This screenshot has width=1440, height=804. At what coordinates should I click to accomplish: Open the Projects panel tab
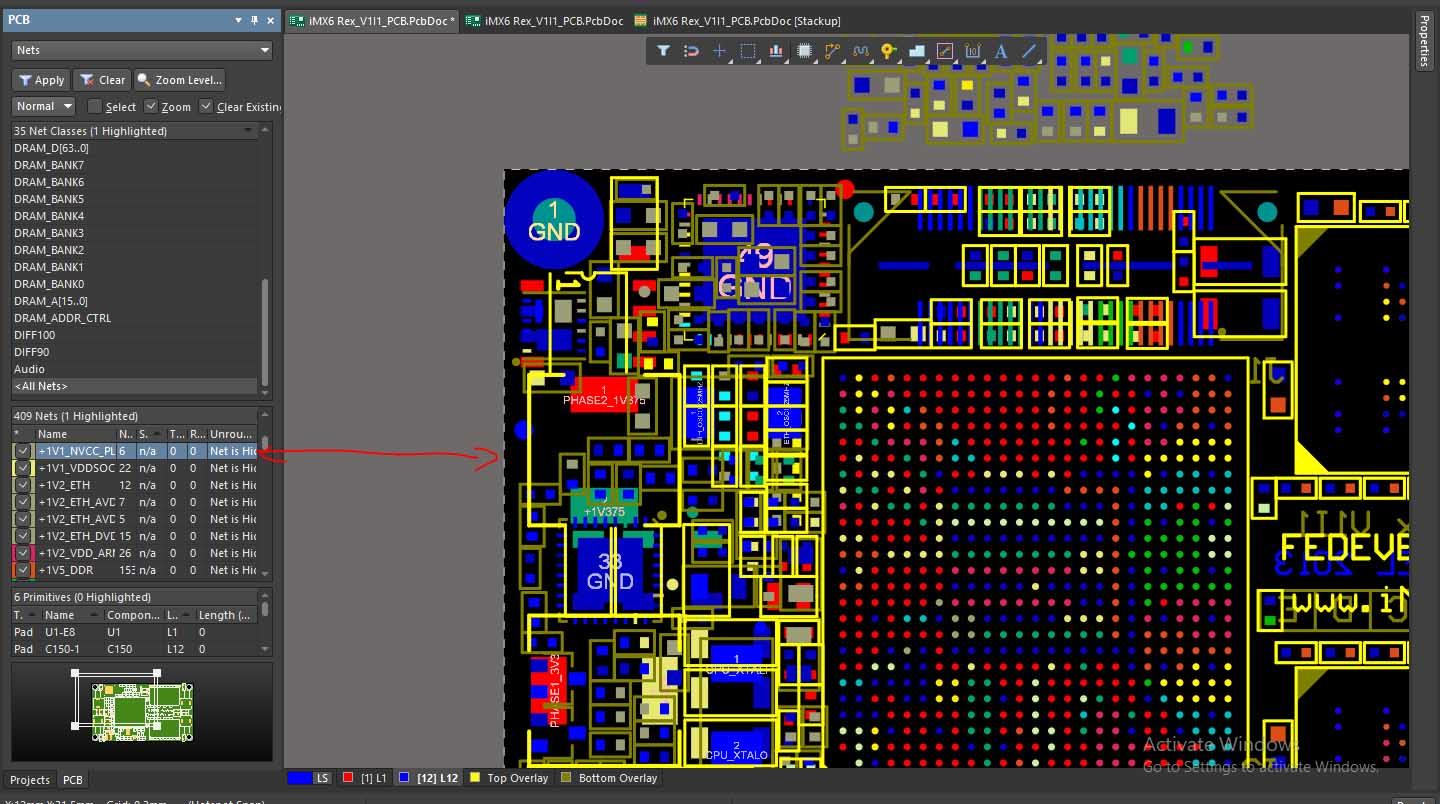pos(30,780)
